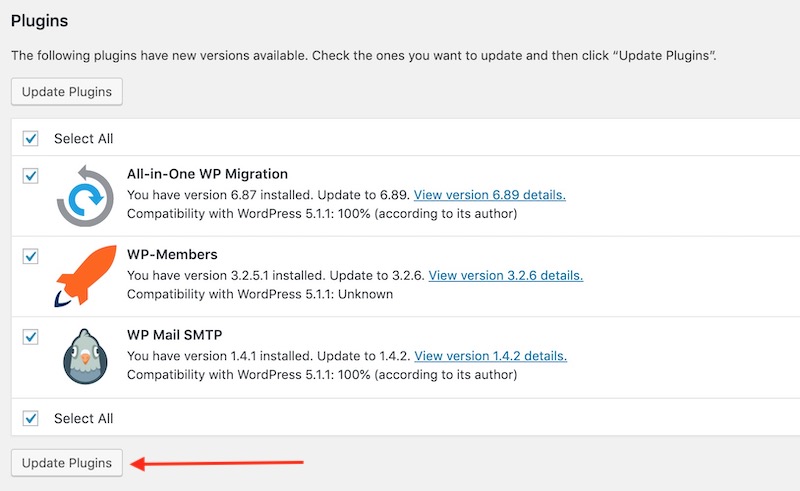Image resolution: width=800 pixels, height=491 pixels.
Task: Click the WP Mail SMTP title
Action: pos(174,335)
